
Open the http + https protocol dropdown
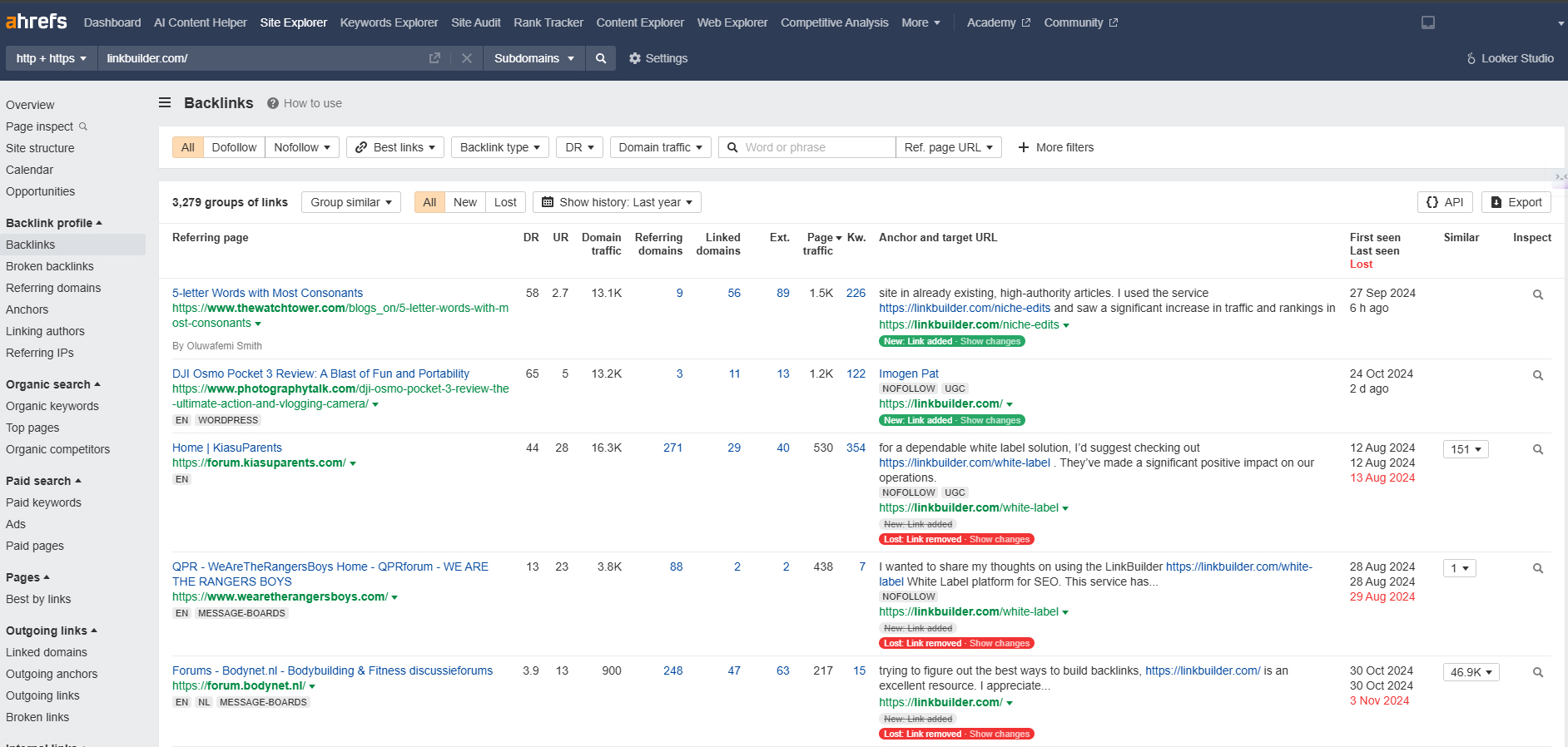click(x=51, y=58)
